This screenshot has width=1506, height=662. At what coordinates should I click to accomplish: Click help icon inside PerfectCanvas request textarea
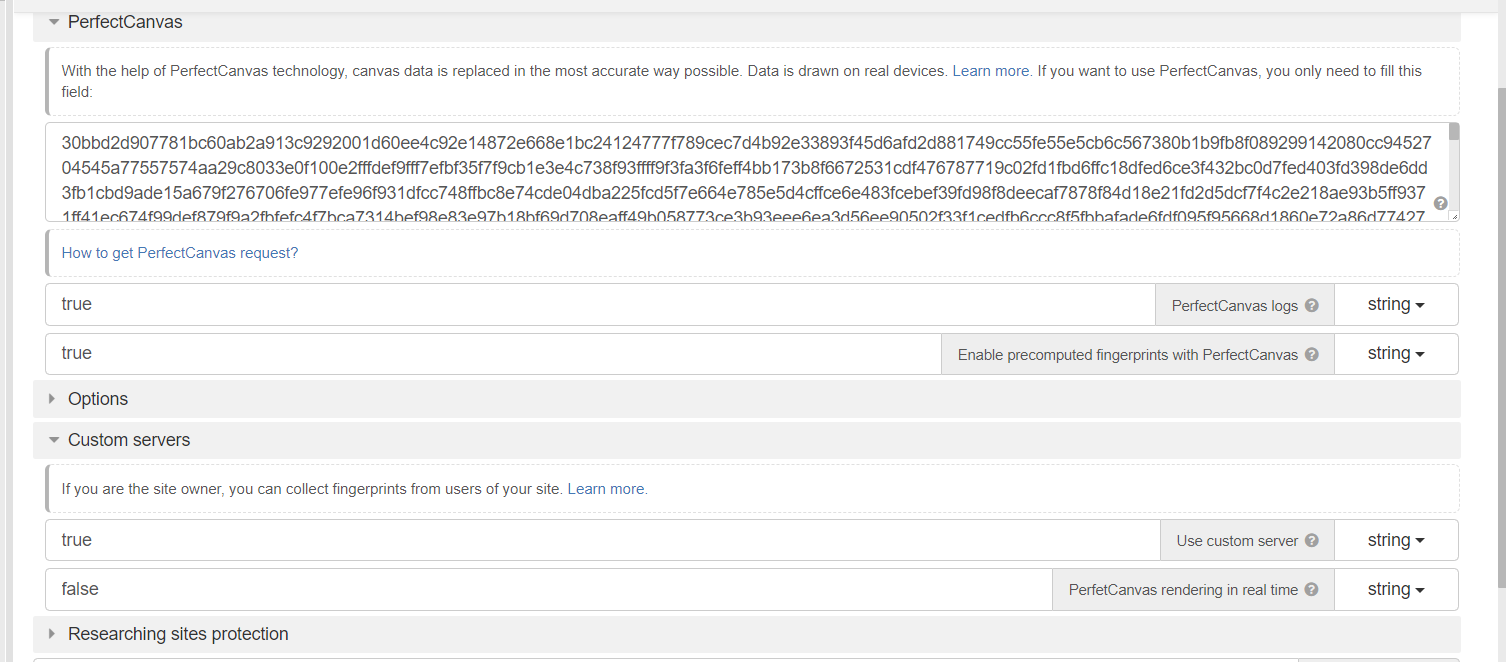click(x=1440, y=203)
